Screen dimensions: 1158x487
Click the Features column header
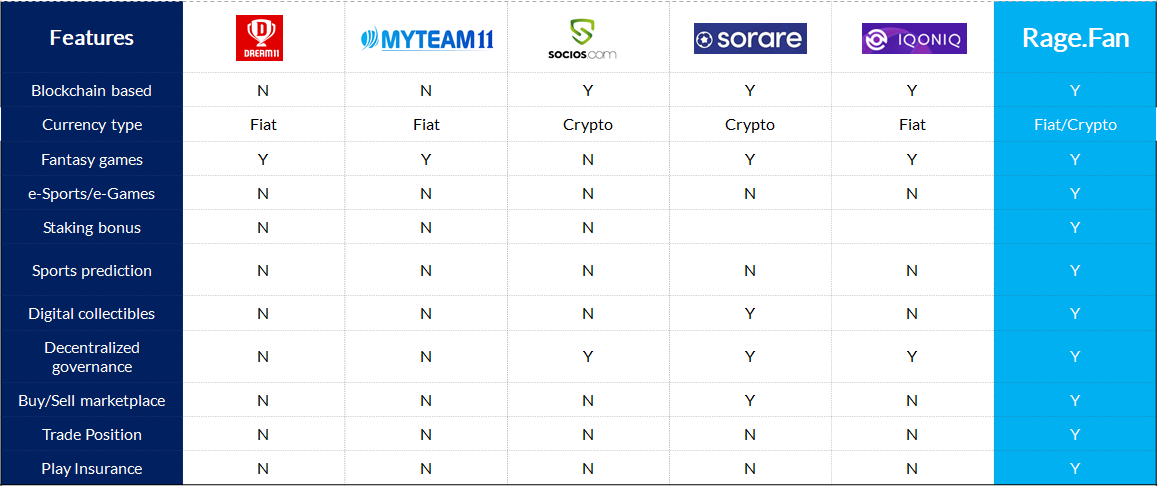(92, 38)
